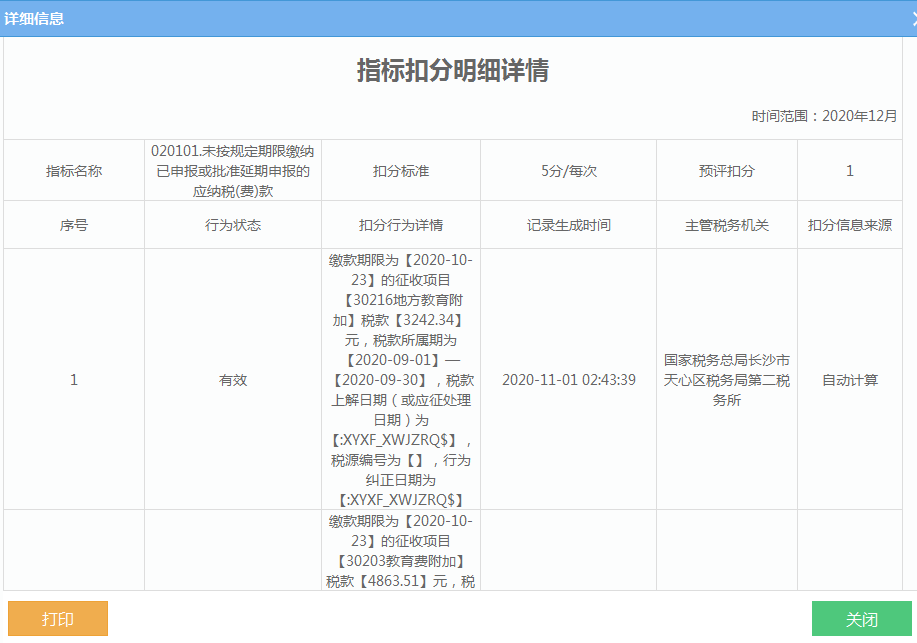
Task: Click the 预评扣分 label cell
Action: (727, 171)
